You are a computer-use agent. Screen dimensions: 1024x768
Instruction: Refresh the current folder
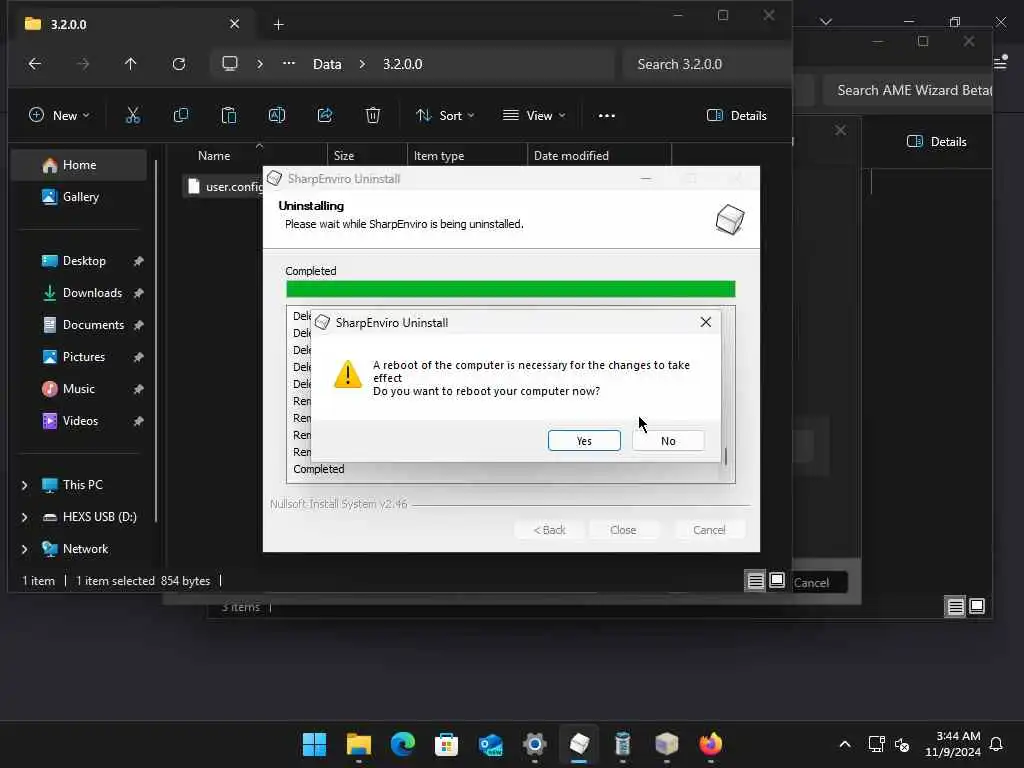[x=179, y=64]
